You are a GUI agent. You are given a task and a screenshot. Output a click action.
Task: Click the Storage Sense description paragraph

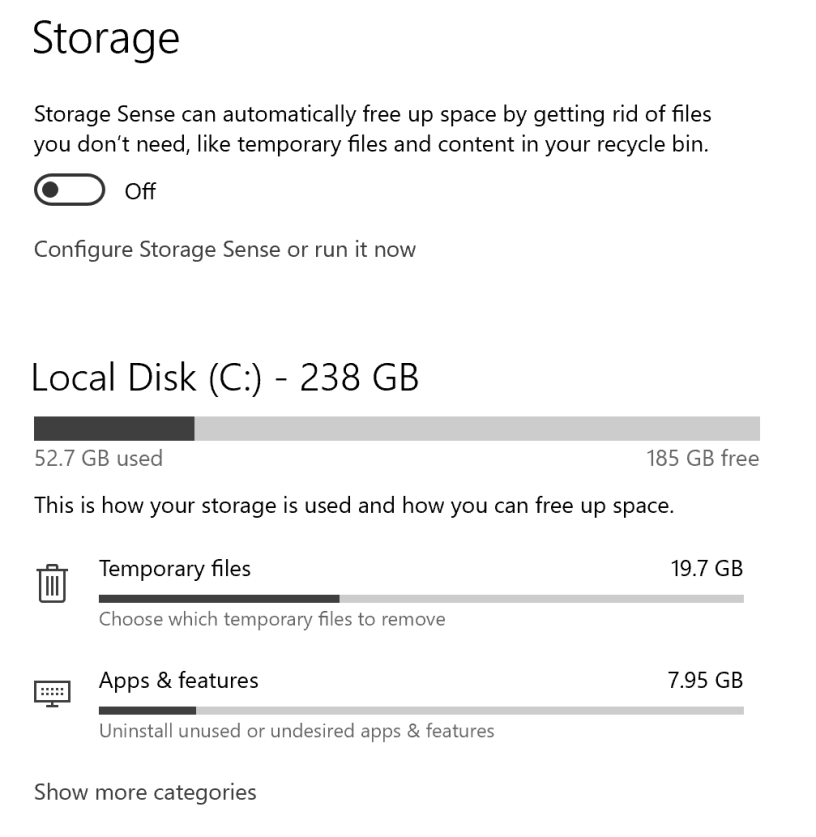(372, 129)
